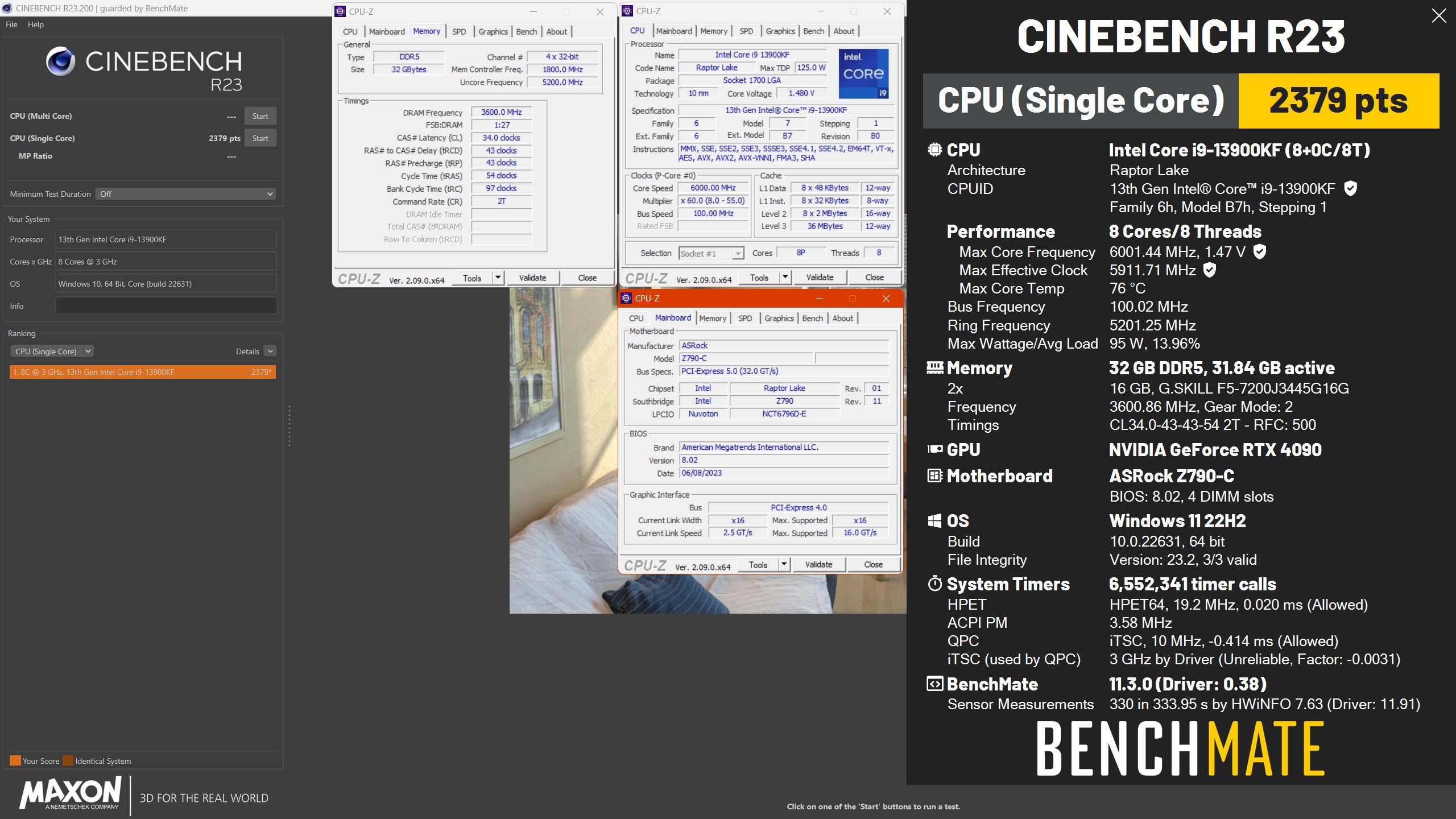This screenshot has height=819, width=1456.
Task: Open the File menu in Cinebench
Action: click(x=11, y=24)
